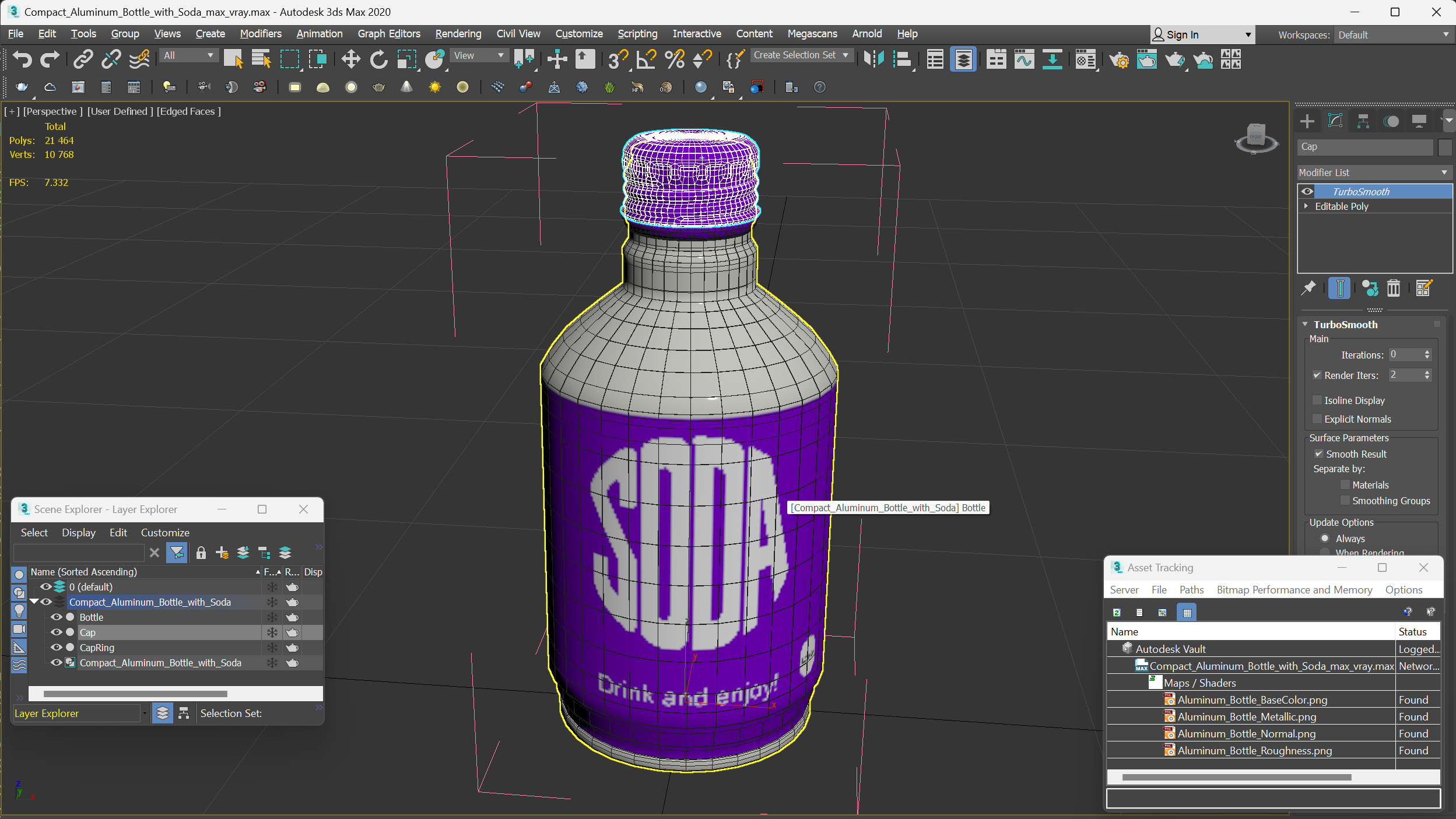Click the Edged Faces viewport label
Viewport: 1456px width, 819px height.
(188, 111)
